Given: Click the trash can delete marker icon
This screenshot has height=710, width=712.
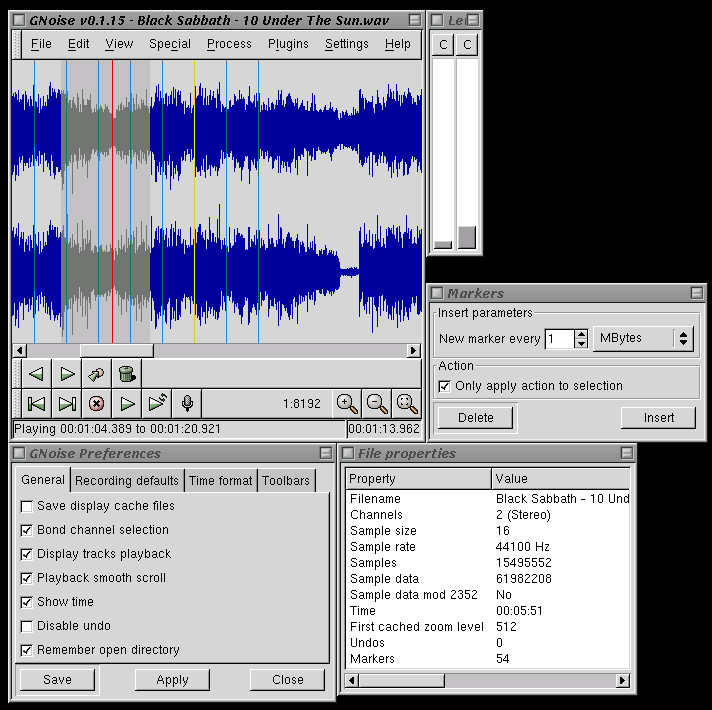Looking at the screenshot, I should click(126, 374).
